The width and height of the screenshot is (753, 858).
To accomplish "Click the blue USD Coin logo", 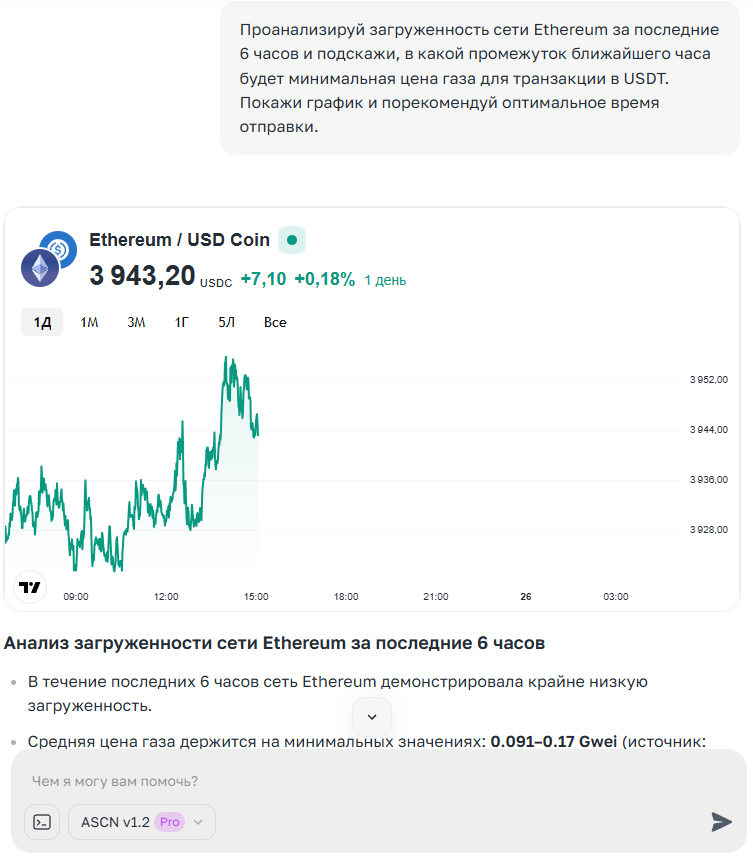I will pyautogui.click(x=60, y=247).
